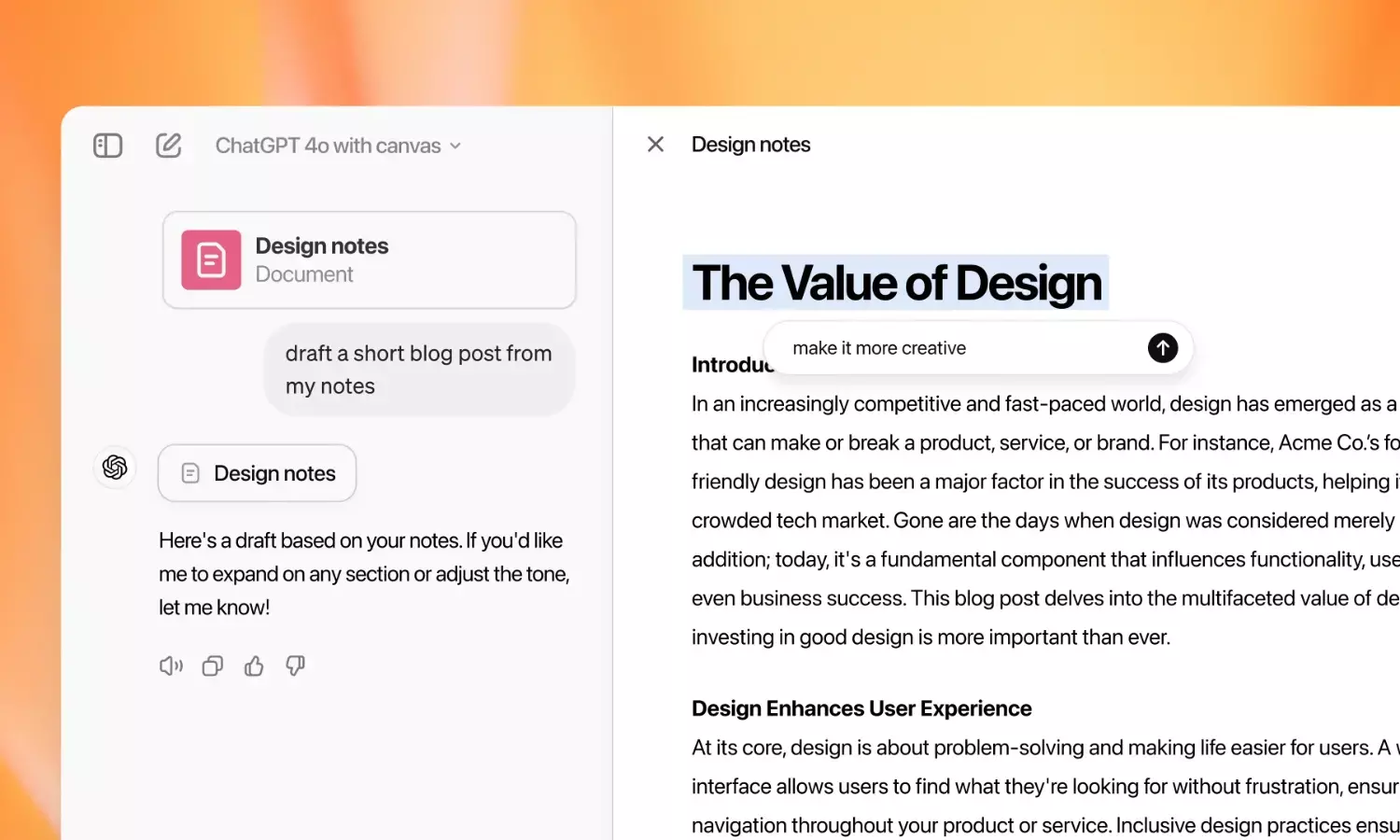1400x840 pixels.
Task: Submit the edit prompt with arrow button
Action: 1162,348
